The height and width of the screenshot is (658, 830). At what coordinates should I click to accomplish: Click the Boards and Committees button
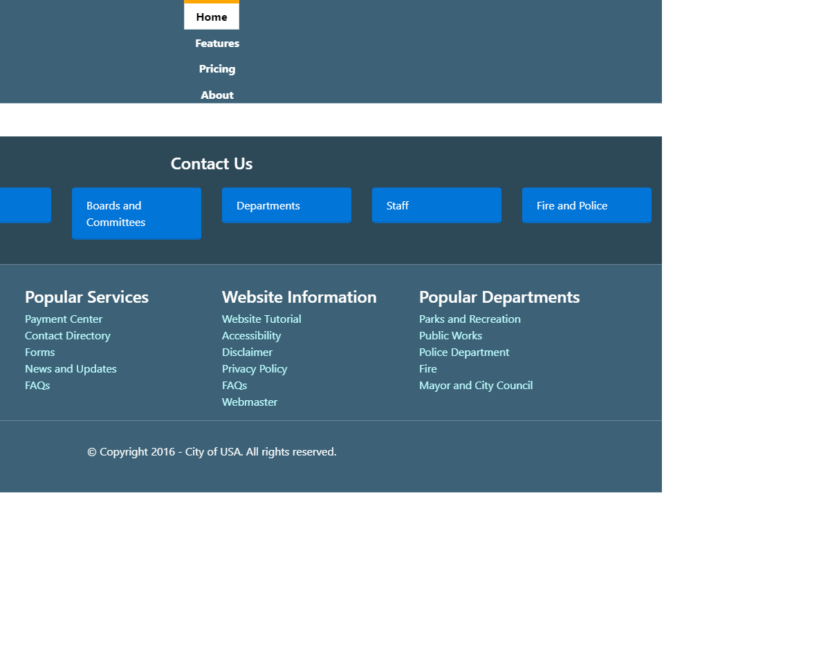[136, 214]
